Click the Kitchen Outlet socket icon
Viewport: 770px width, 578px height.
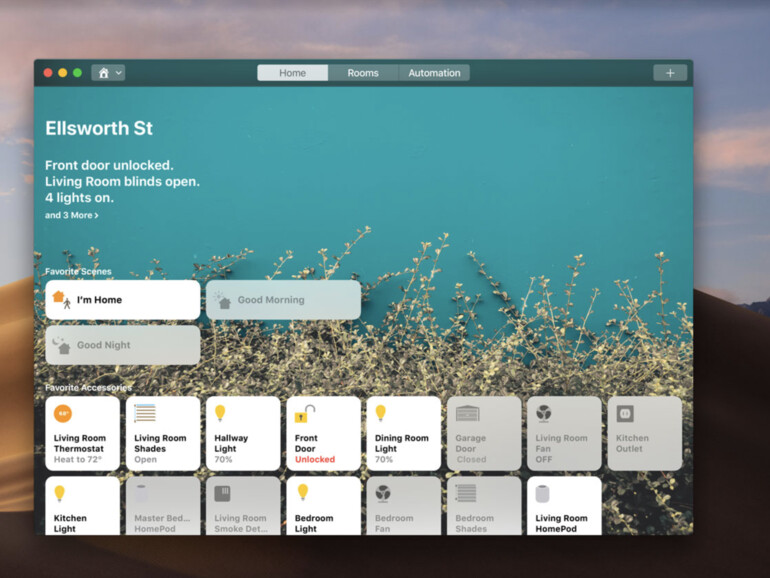coord(625,413)
